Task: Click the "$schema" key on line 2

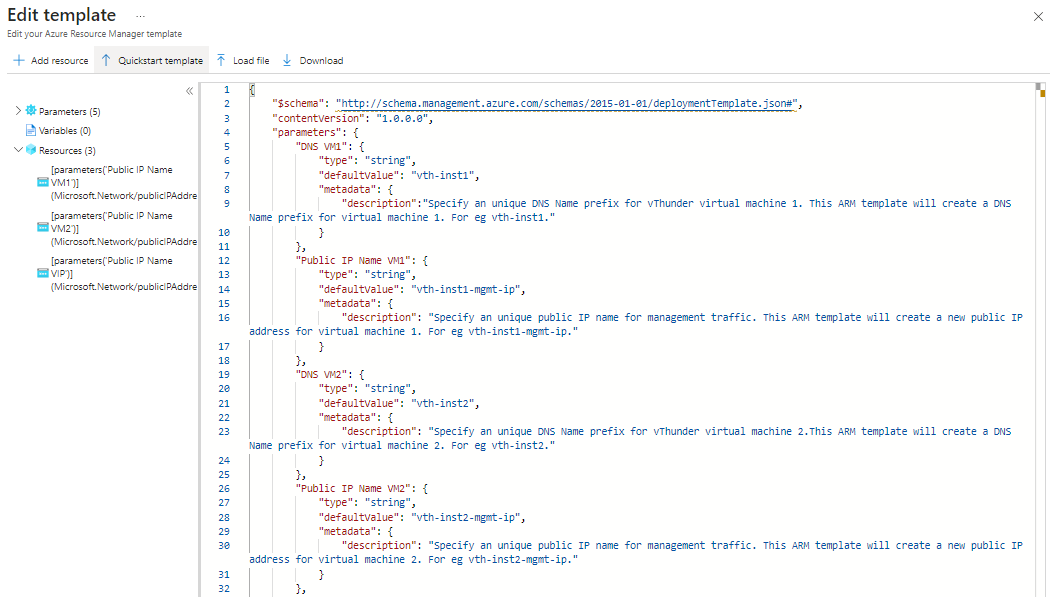Action: 298,103
